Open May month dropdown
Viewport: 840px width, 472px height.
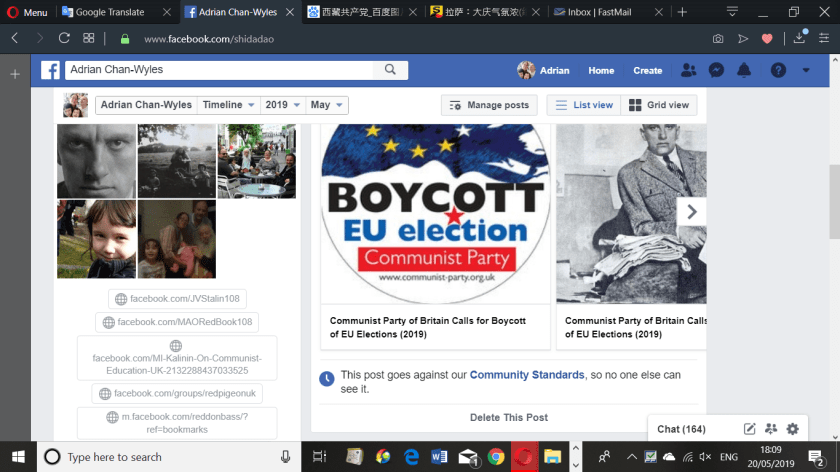coord(327,105)
